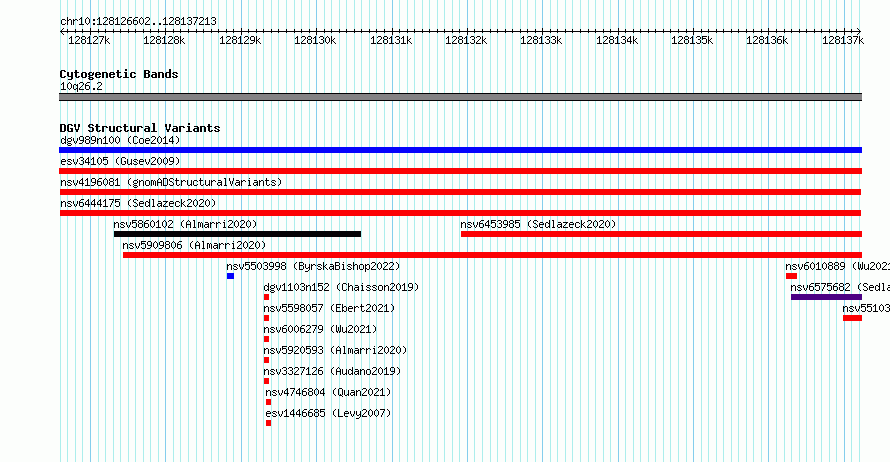
Task: Click the 128131k ruler tick label
Action: 391,41
